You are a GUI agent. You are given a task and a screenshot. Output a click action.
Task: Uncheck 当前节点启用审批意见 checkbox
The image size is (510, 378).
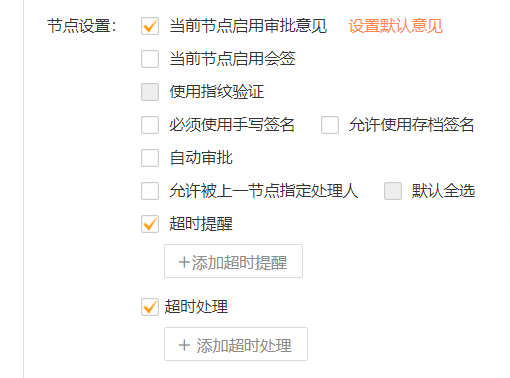(150, 26)
